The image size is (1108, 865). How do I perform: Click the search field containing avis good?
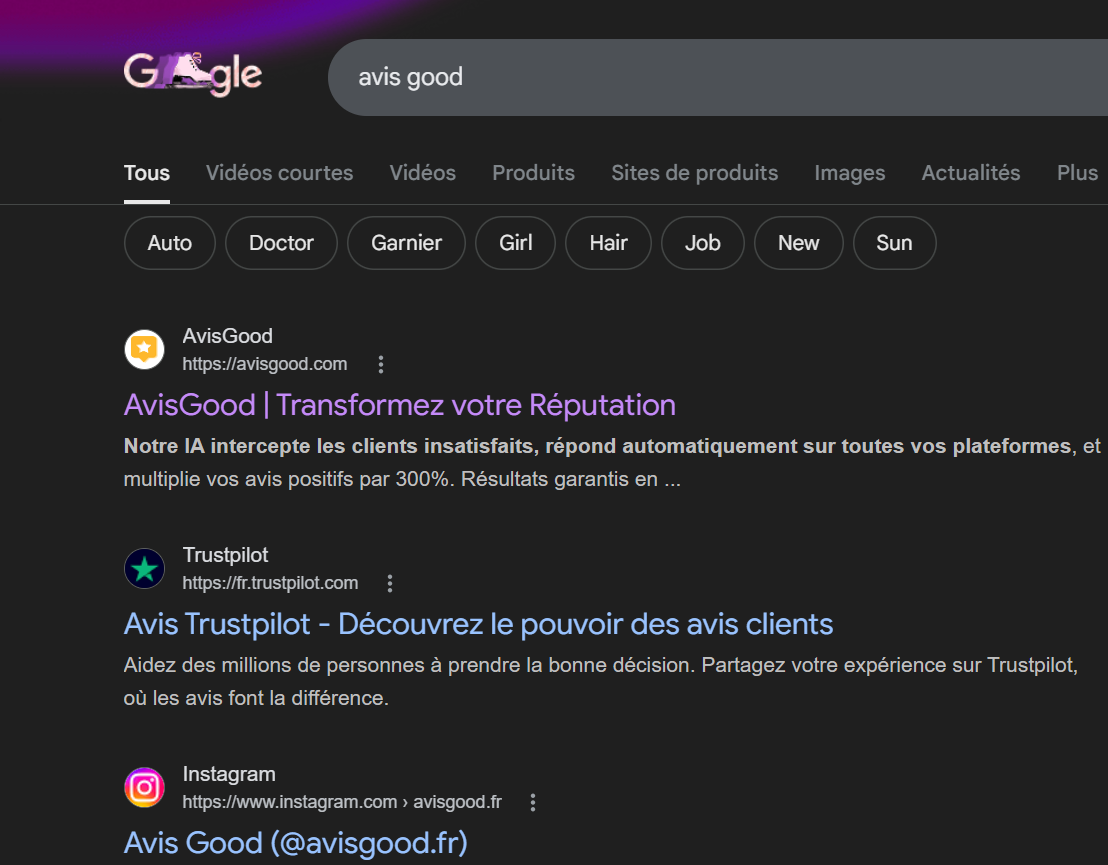tap(700, 78)
